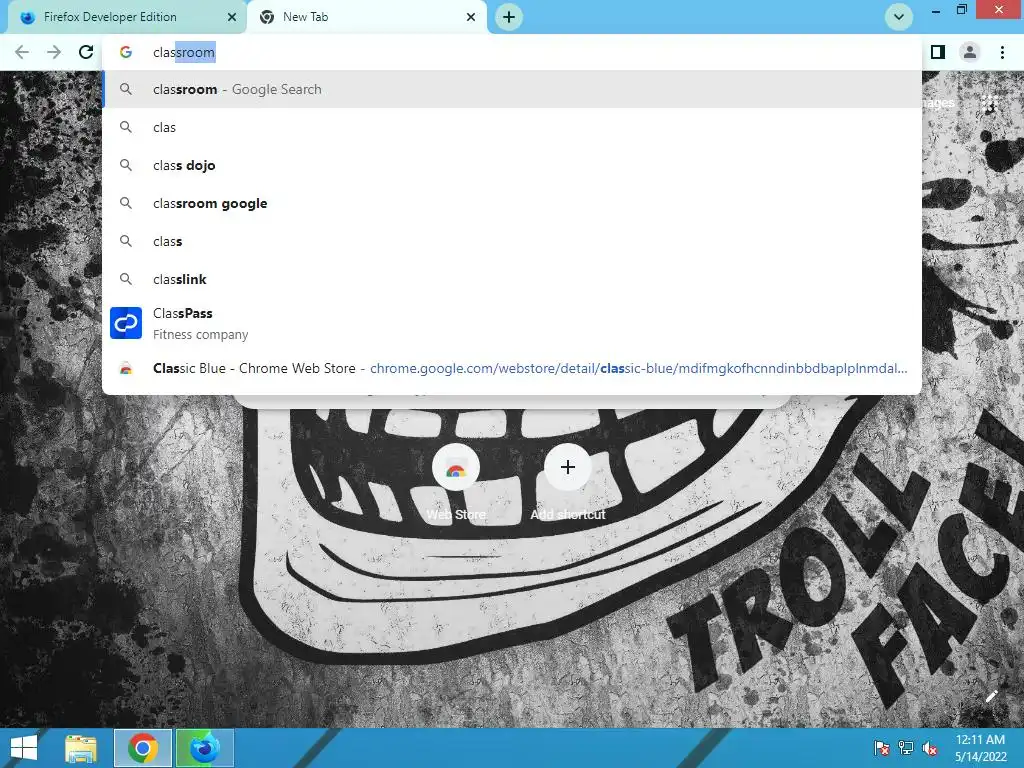Go back with the back arrow

click(x=22, y=52)
